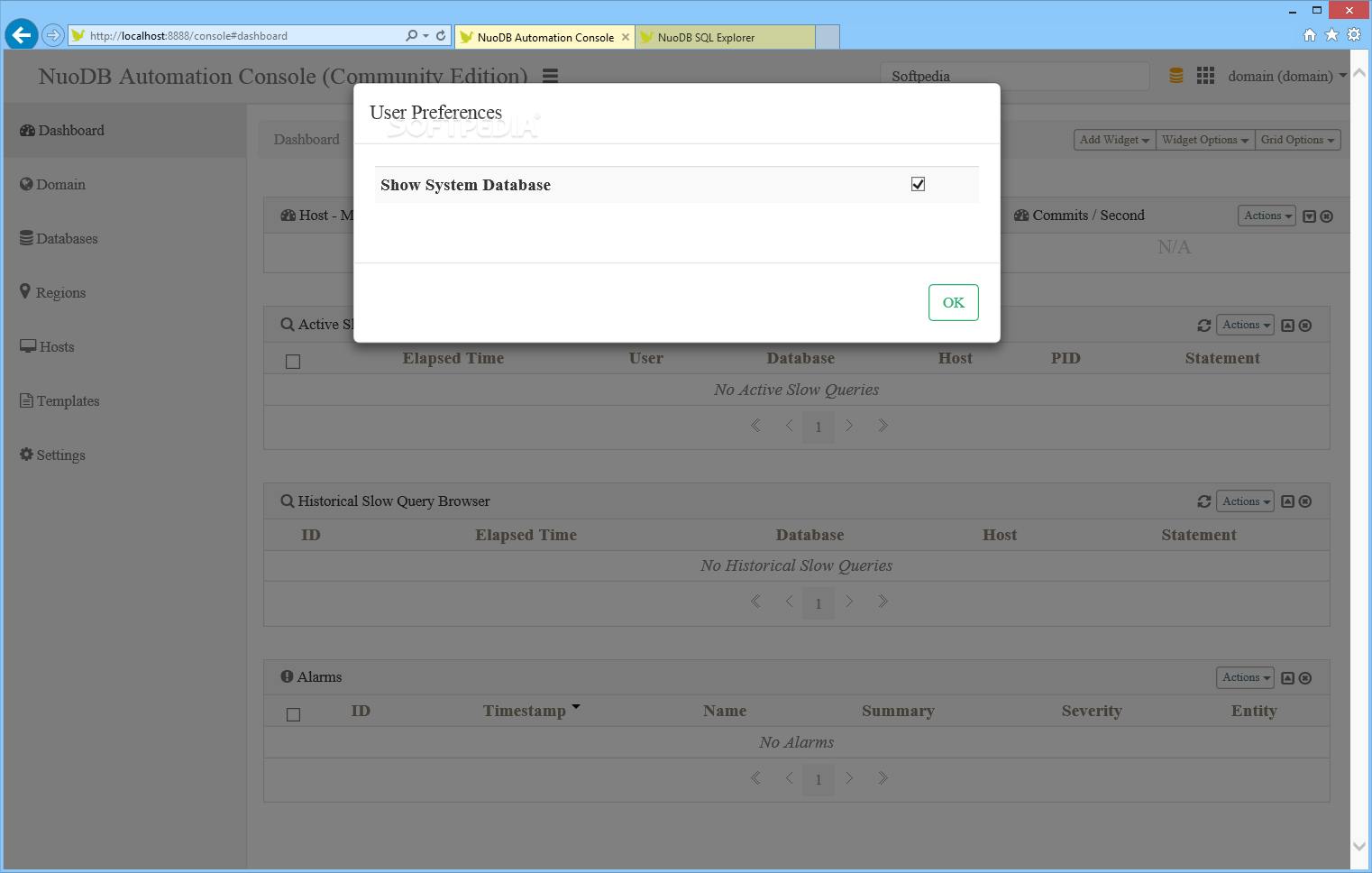This screenshot has width=1372, height=873.
Task: Open Actions dropdown of Historical Slow Query Browser
Action: pos(1245,501)
